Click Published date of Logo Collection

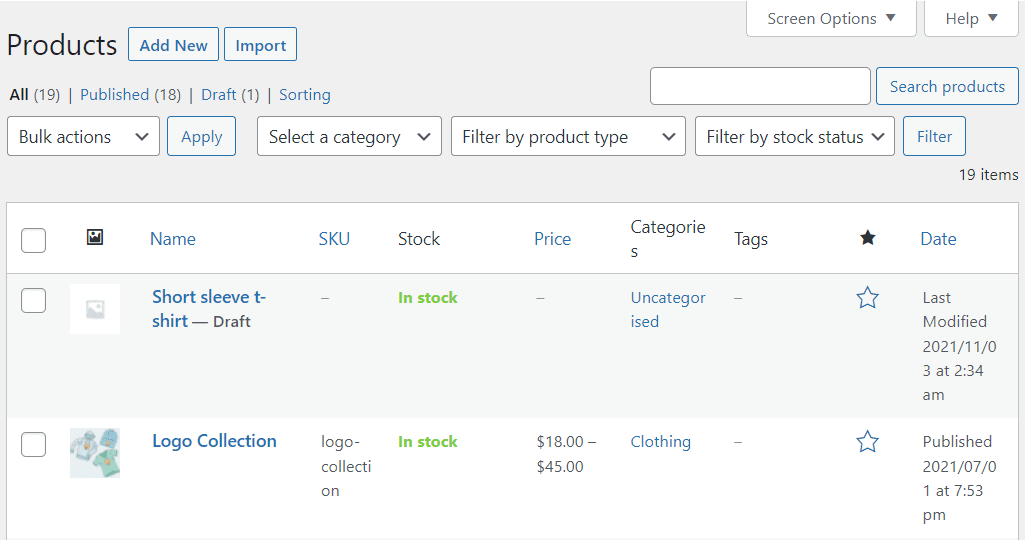(x=960, y=478)
